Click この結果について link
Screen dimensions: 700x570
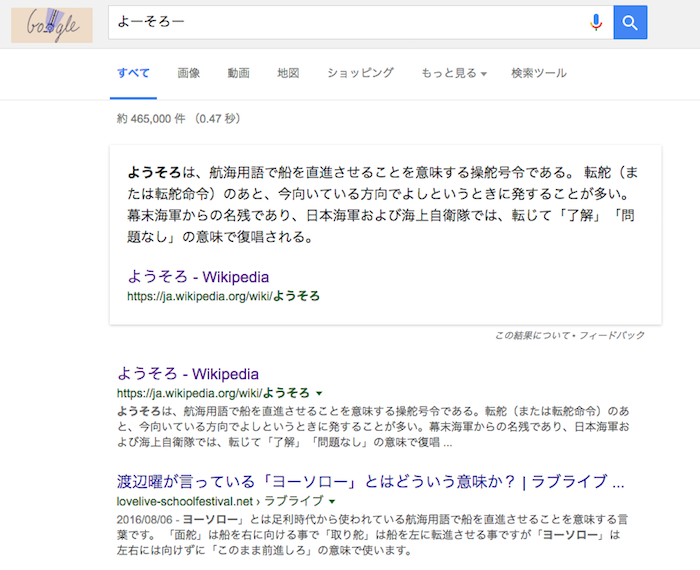point(532,335)
